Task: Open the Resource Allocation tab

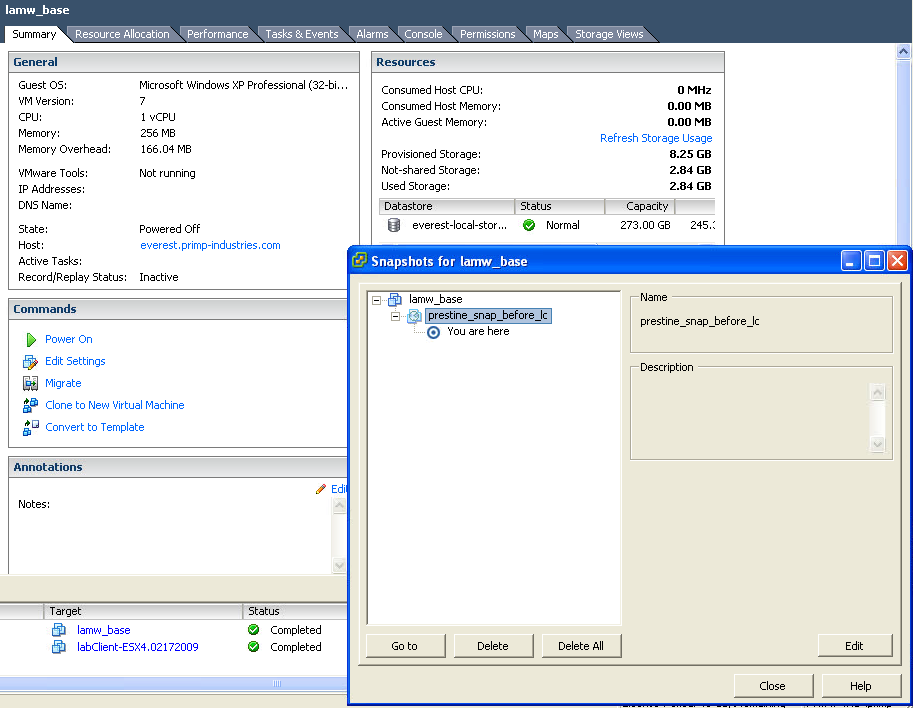Action: click(122, 34)
